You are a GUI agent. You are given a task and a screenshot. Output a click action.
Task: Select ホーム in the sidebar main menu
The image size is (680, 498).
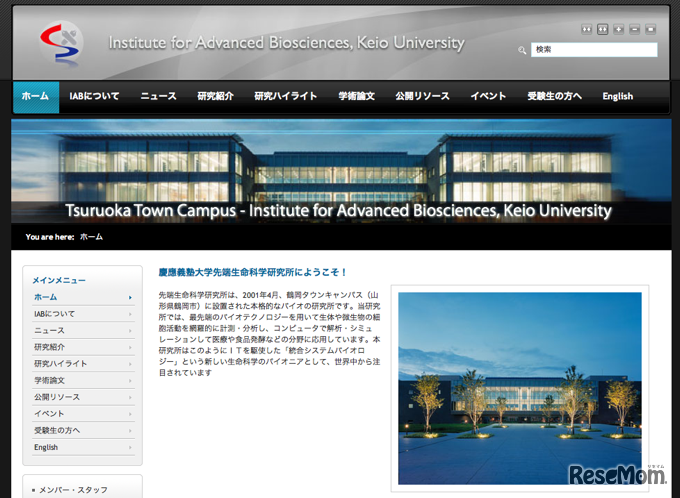[83, 297]
